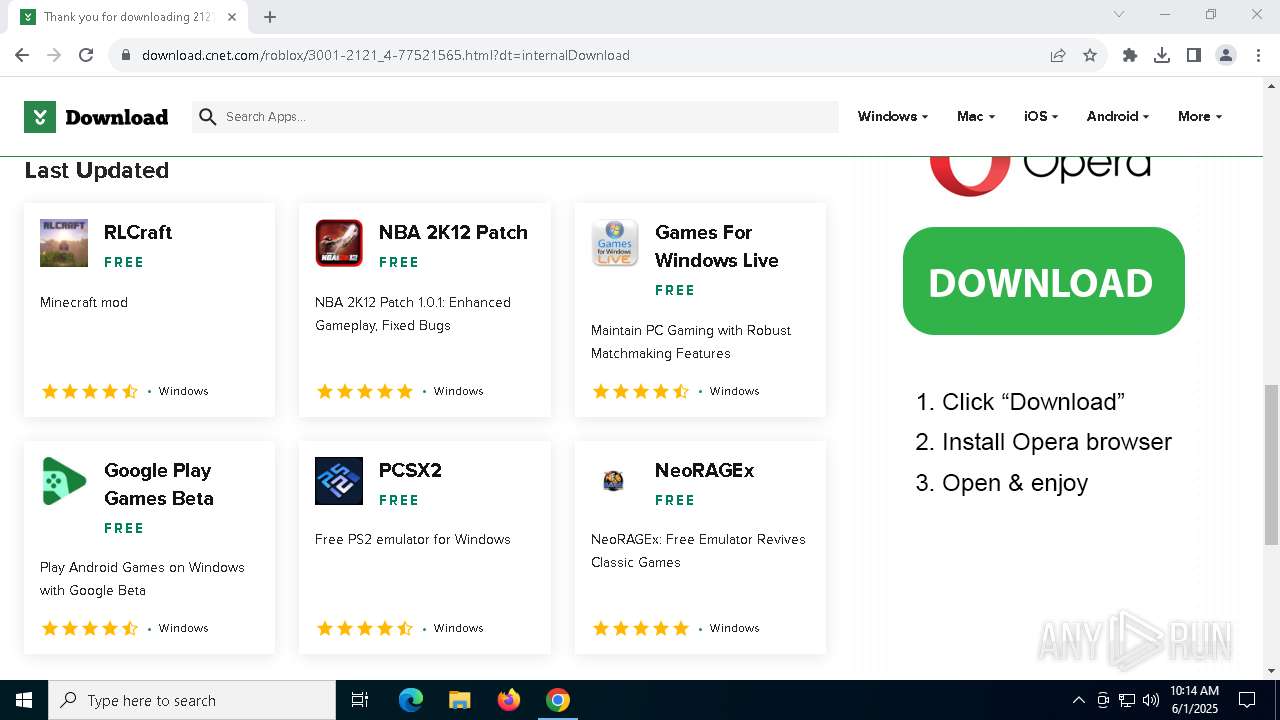Click the page vertical scrollbar thumb
Screen dimensions: 1280x720
tap(1271, 464)
